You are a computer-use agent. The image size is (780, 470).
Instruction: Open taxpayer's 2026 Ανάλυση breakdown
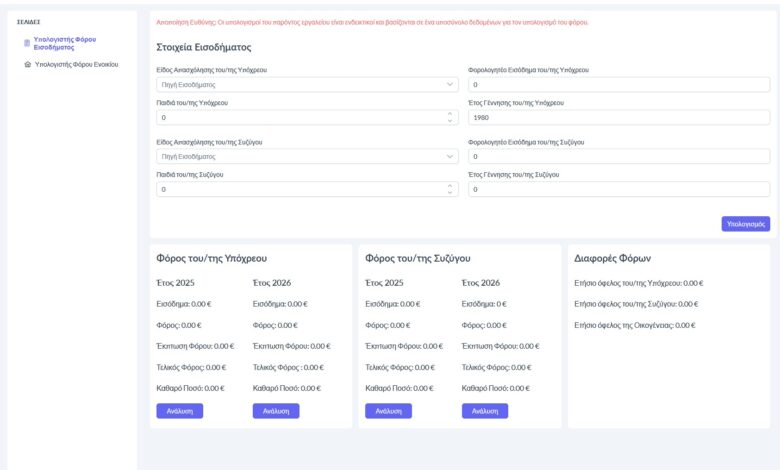click(277, 410)
